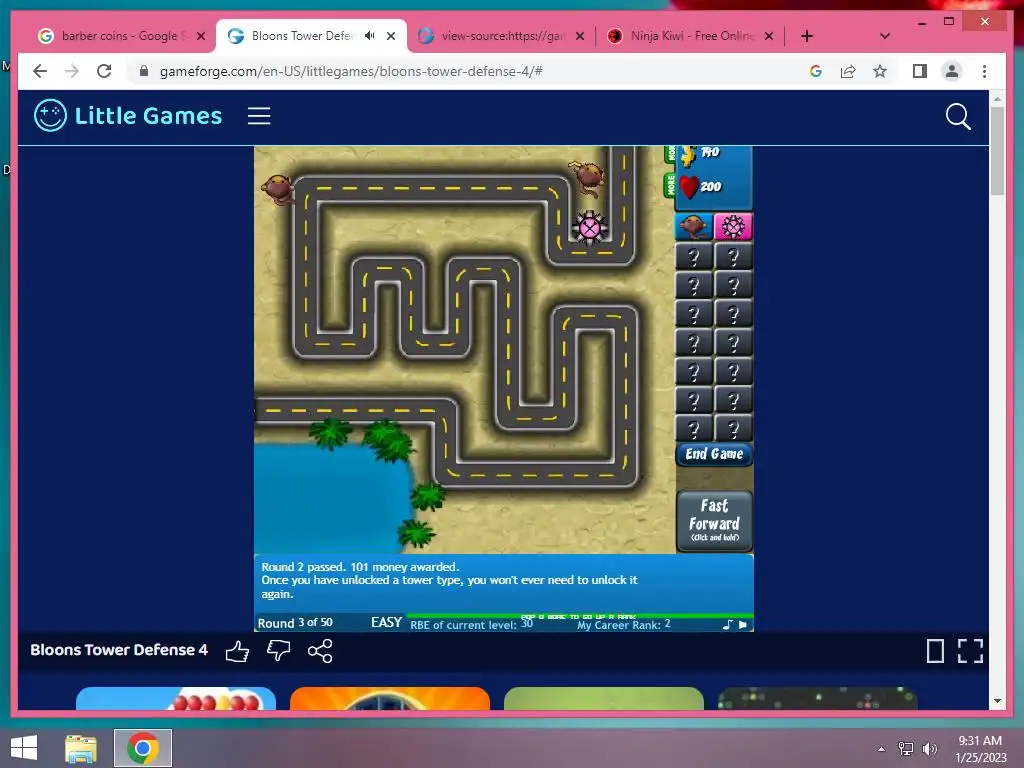Close the view-source tab
1024x768 pixels.
[580, 36]
